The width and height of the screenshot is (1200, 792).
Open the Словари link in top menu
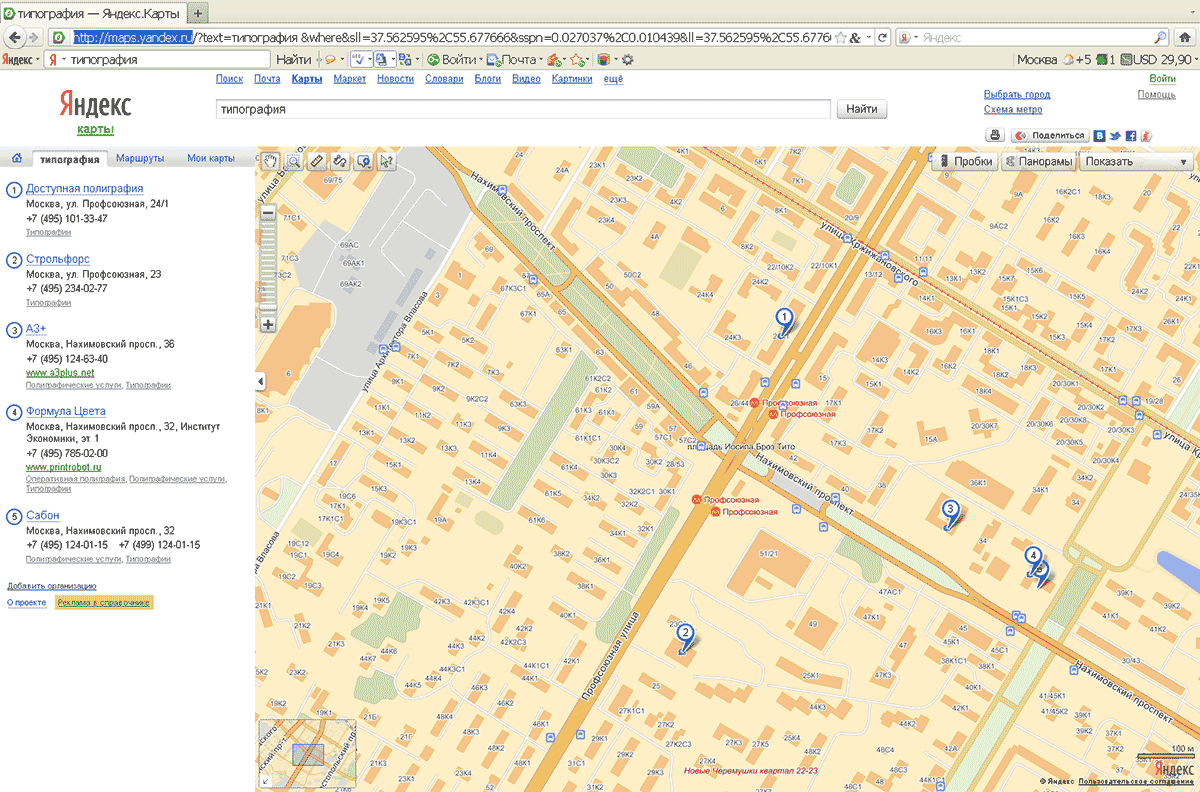(444, 79)
